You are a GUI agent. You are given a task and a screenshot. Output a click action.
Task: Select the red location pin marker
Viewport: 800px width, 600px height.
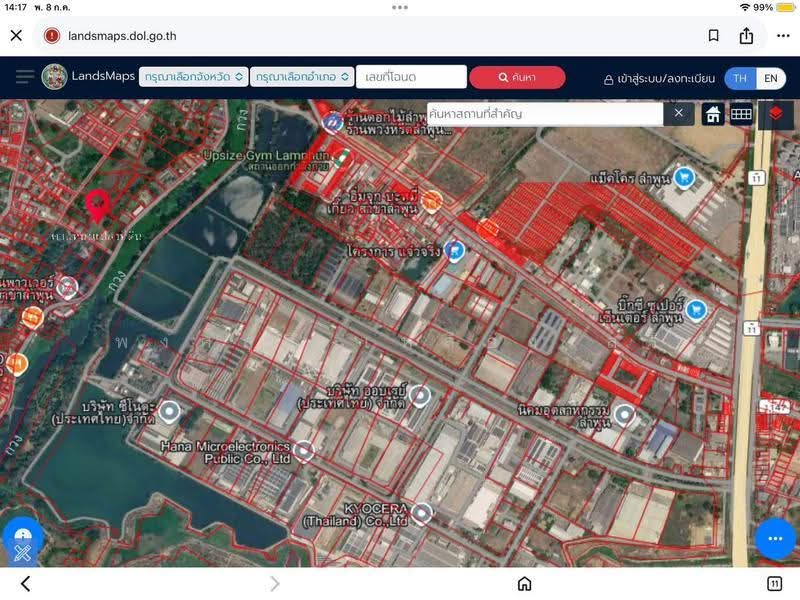98,206
